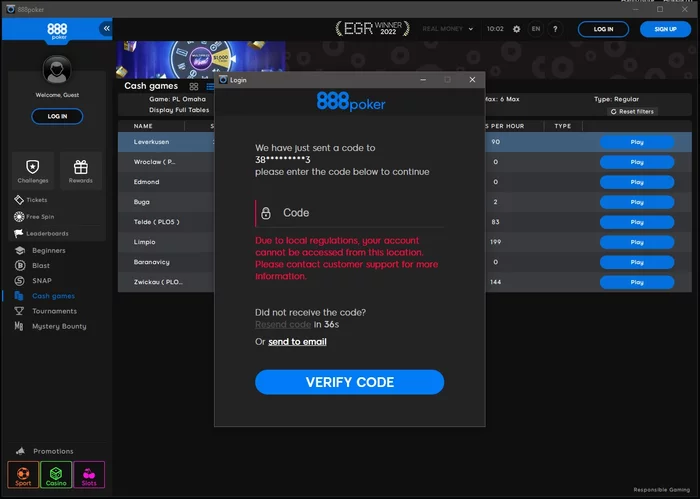The width and height of the screenshot is (700, 499).
Task: Open Leaderboards in the sidebar
Action: coord(41,233)
